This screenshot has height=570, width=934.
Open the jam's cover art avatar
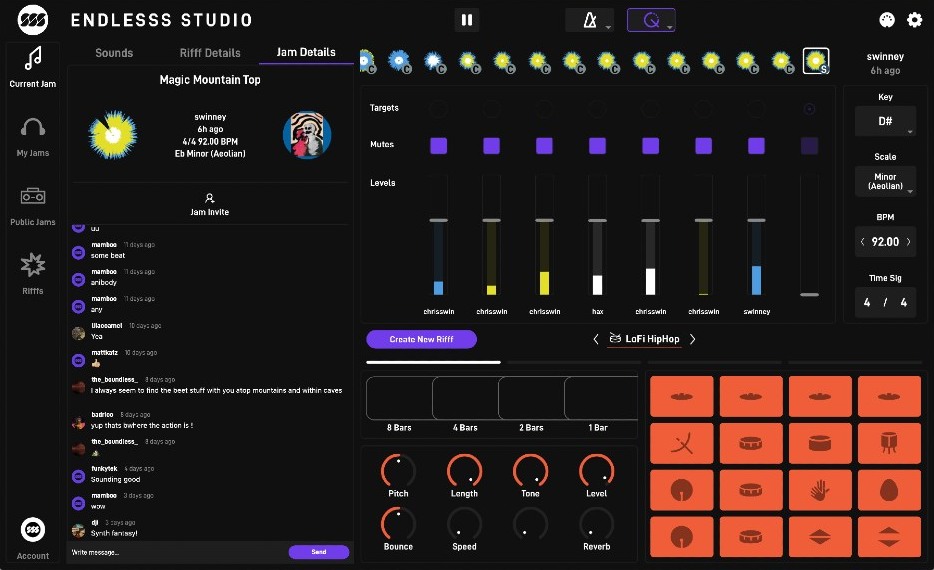pos(307,135)
